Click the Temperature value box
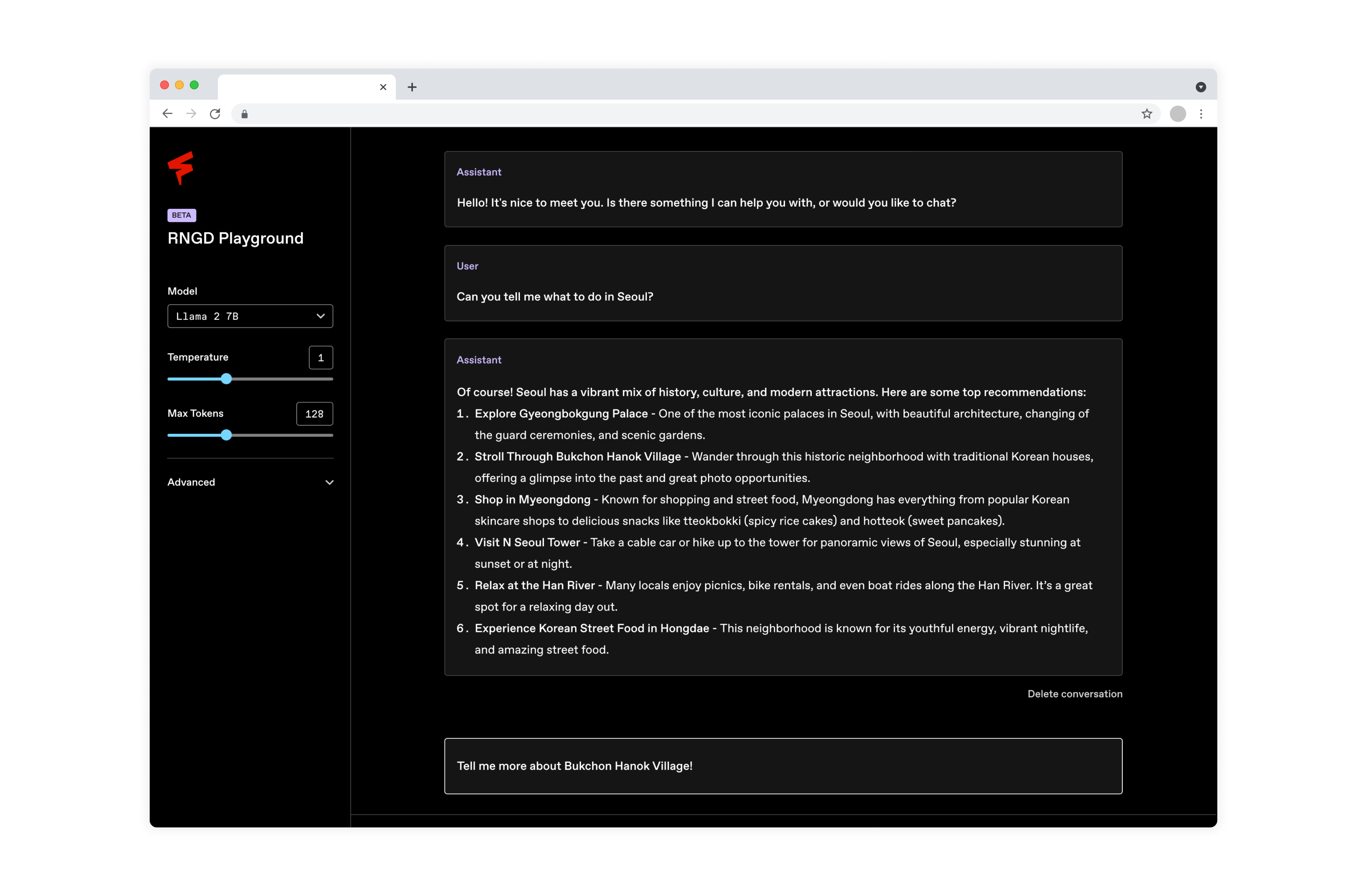The image size is (1366, 896). pos(320,357)
